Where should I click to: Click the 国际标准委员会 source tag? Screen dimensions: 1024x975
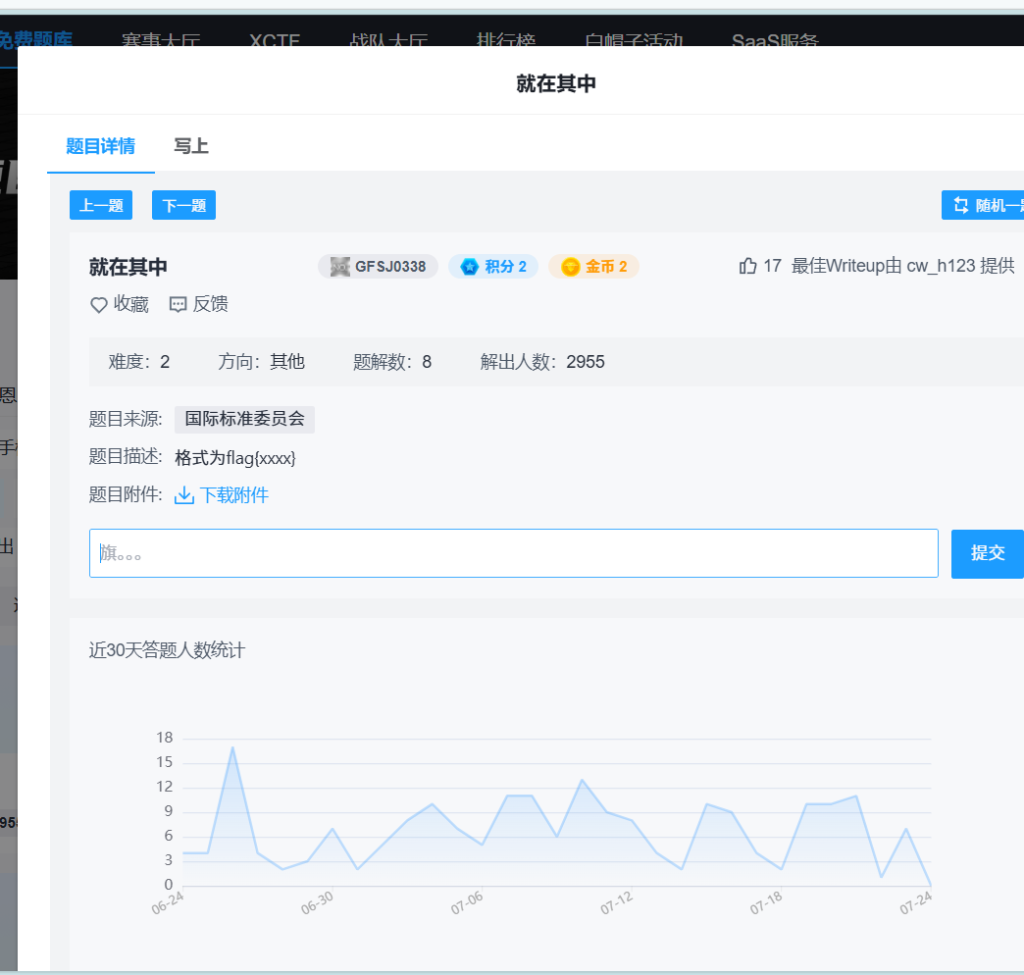[245, 419]
